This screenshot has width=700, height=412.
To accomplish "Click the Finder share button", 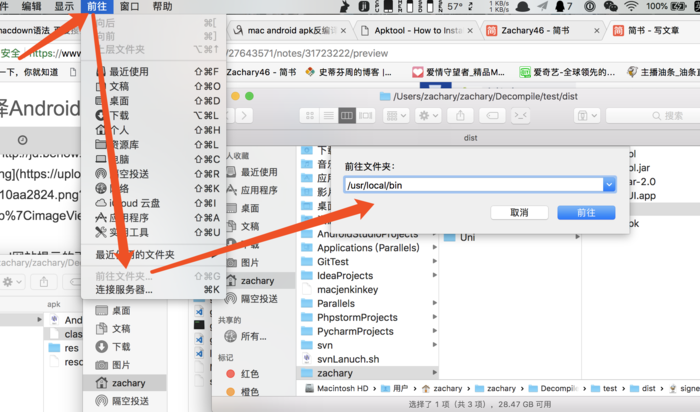I will pos(460,116).
